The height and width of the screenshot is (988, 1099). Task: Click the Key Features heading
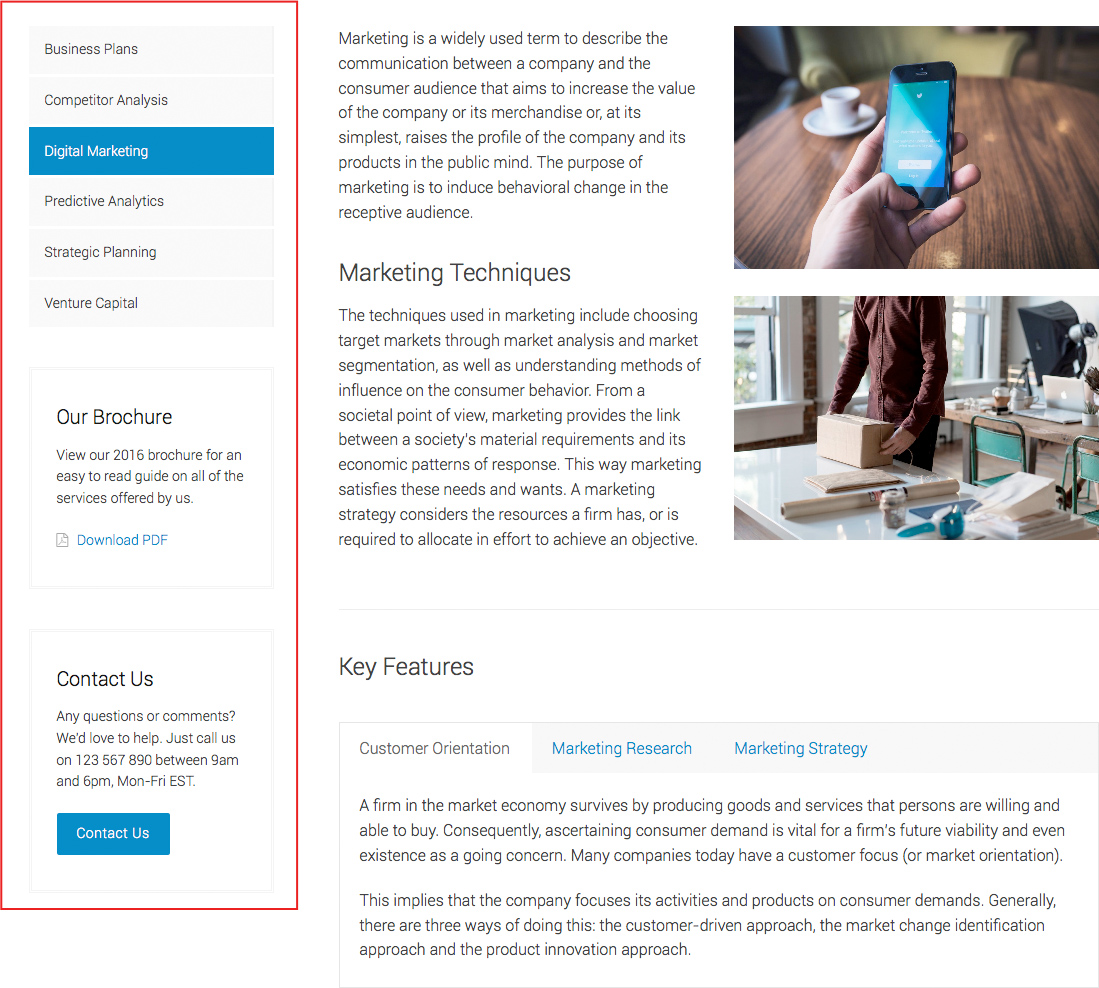click(x=407, y=666)
